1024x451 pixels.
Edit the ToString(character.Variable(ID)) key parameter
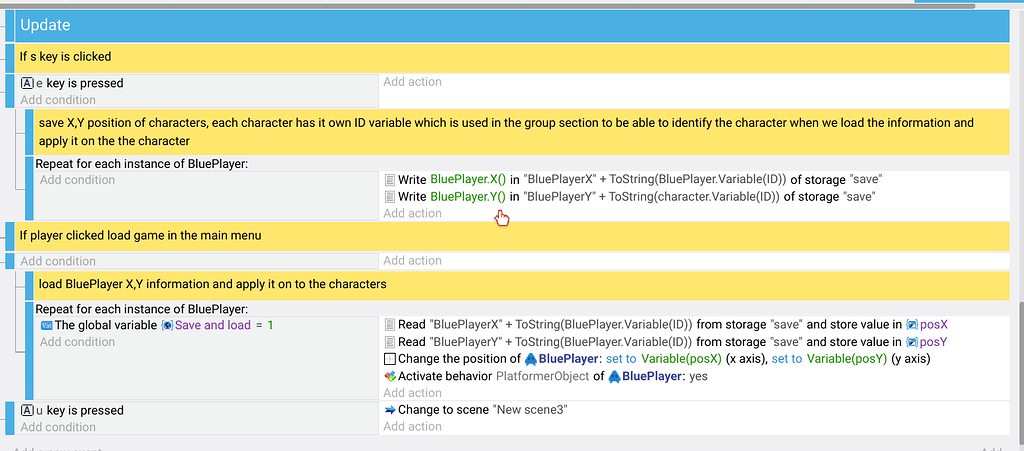pos(694,196)
